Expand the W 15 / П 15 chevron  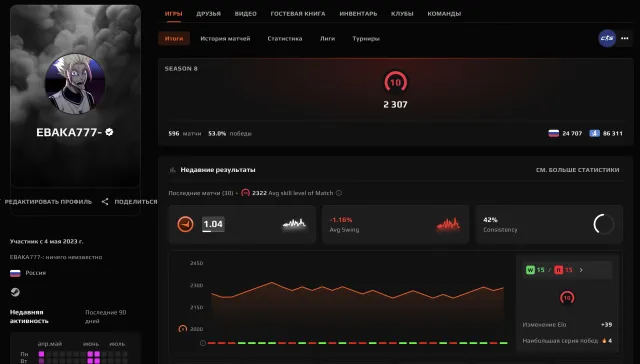point(581,270)
